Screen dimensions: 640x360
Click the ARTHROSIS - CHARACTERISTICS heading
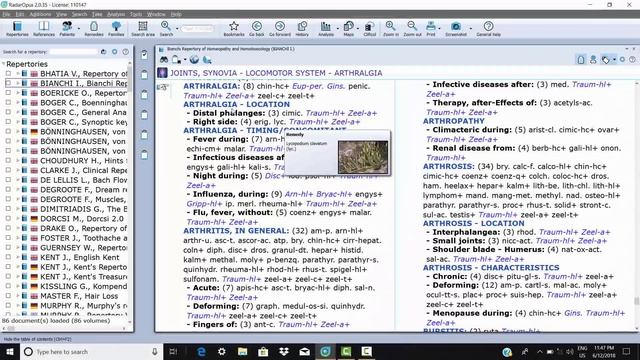[x=491, y=268]
